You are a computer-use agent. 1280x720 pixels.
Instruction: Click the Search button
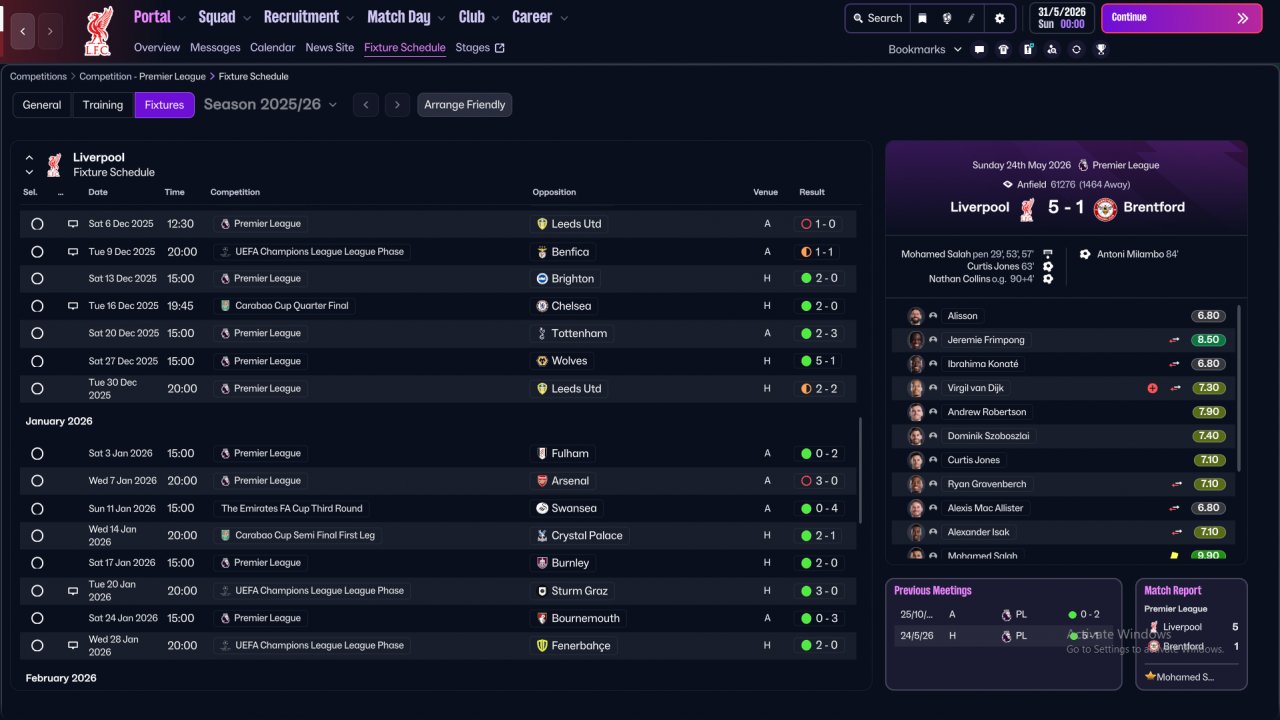tap(876, 18)
